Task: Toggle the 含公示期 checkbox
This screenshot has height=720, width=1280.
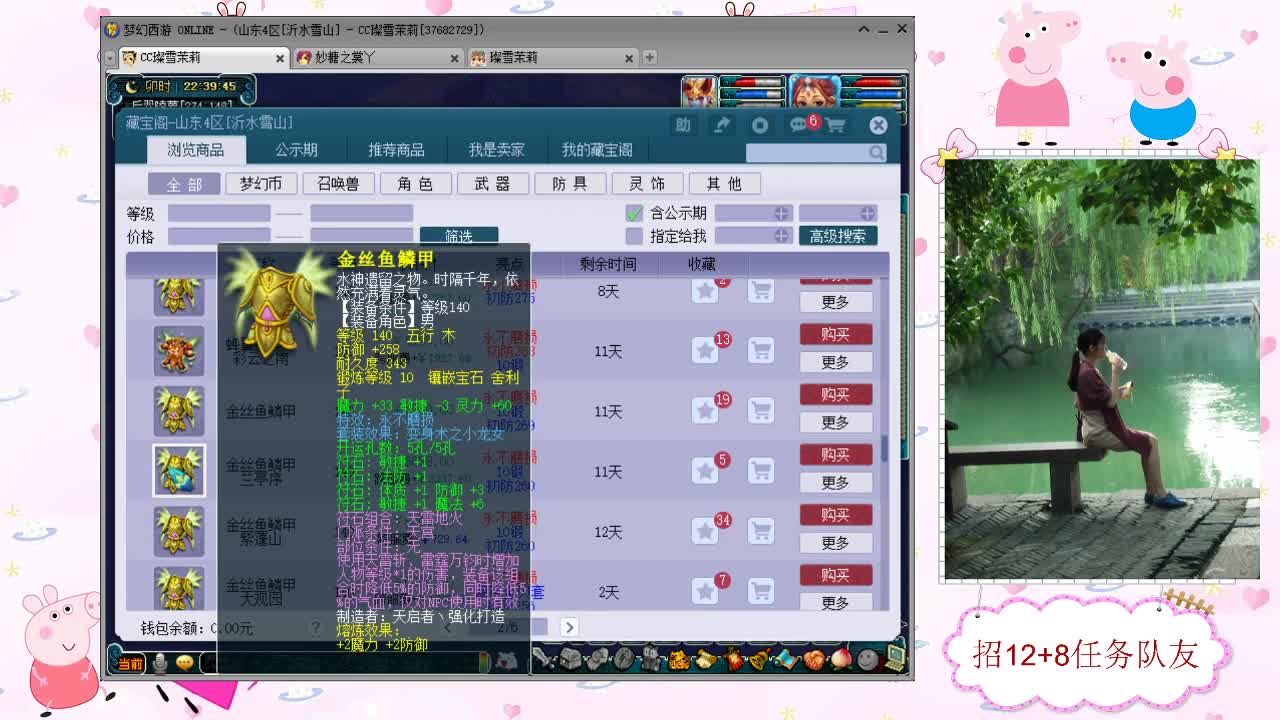Action: point(634,212)
